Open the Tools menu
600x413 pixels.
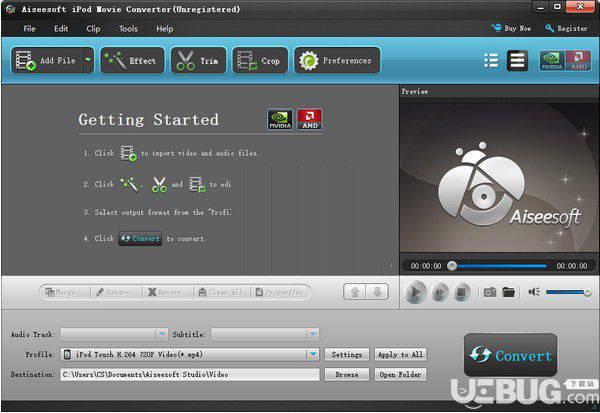tap(128, 29)
